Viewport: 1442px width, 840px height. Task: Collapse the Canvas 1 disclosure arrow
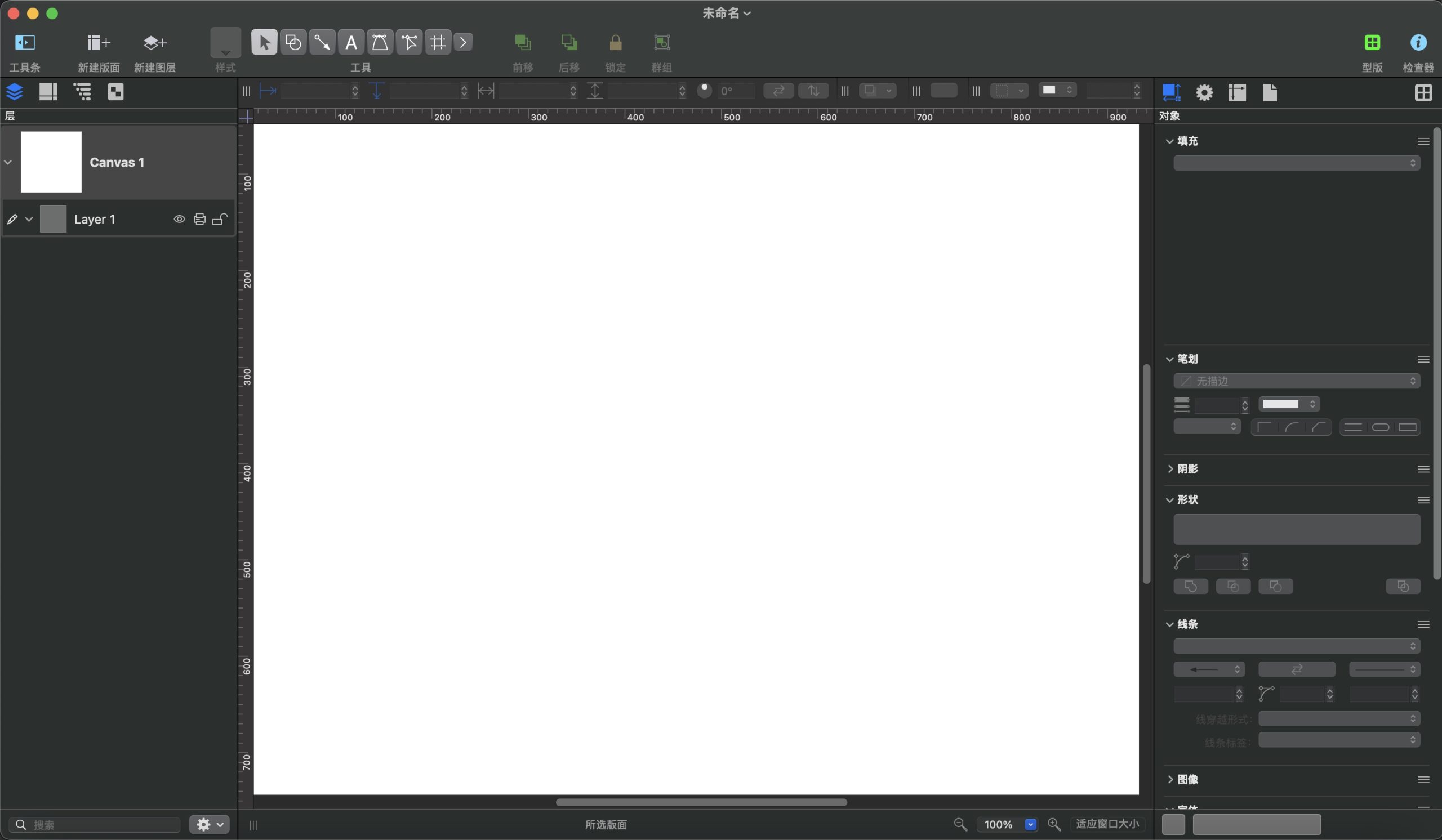8,162
